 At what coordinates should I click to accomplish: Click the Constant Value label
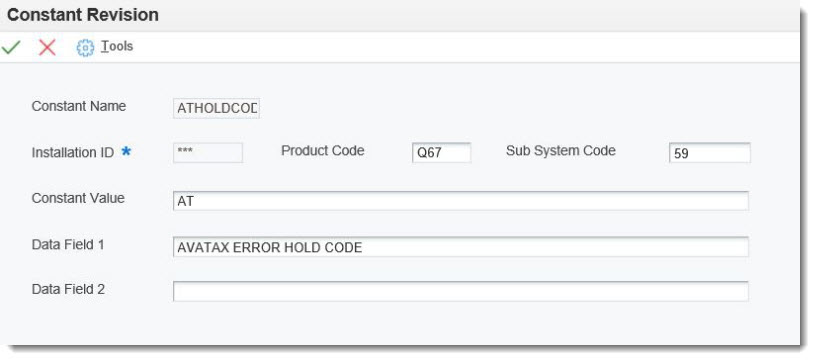click(x=78, y=198)
